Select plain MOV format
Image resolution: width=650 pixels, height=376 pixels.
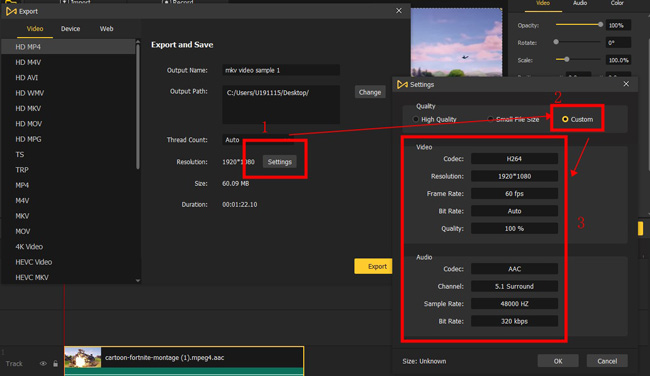[68, 231]
